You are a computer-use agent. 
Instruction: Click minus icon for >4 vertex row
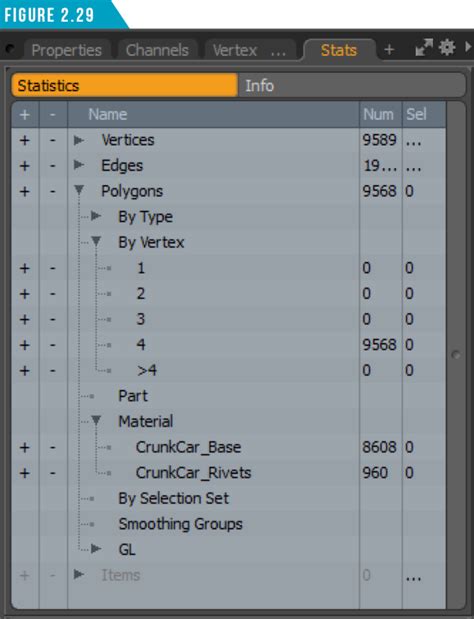pyautogui.click(x=52, y=371)
